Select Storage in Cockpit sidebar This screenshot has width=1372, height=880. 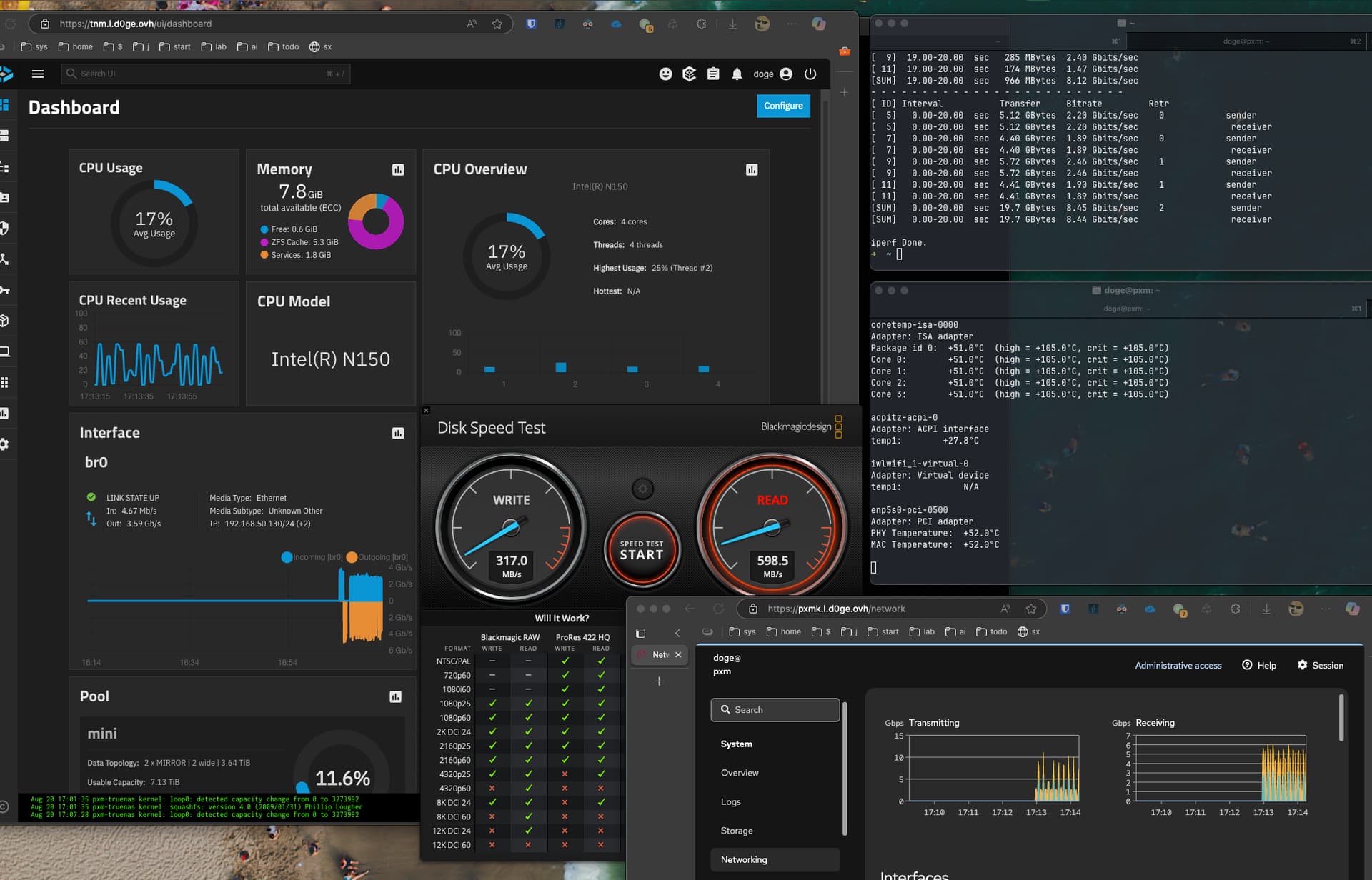click(775, 831)
